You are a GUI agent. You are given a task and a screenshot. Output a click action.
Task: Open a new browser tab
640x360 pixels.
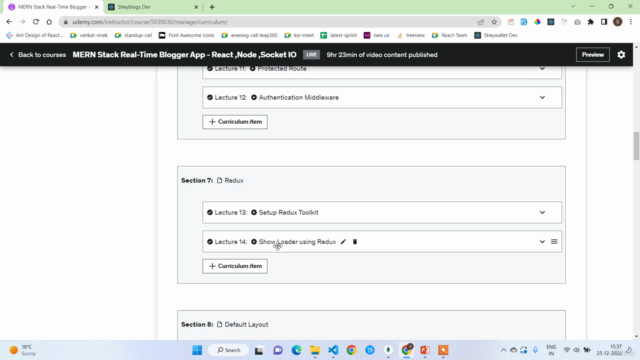[x=212, y=7]
